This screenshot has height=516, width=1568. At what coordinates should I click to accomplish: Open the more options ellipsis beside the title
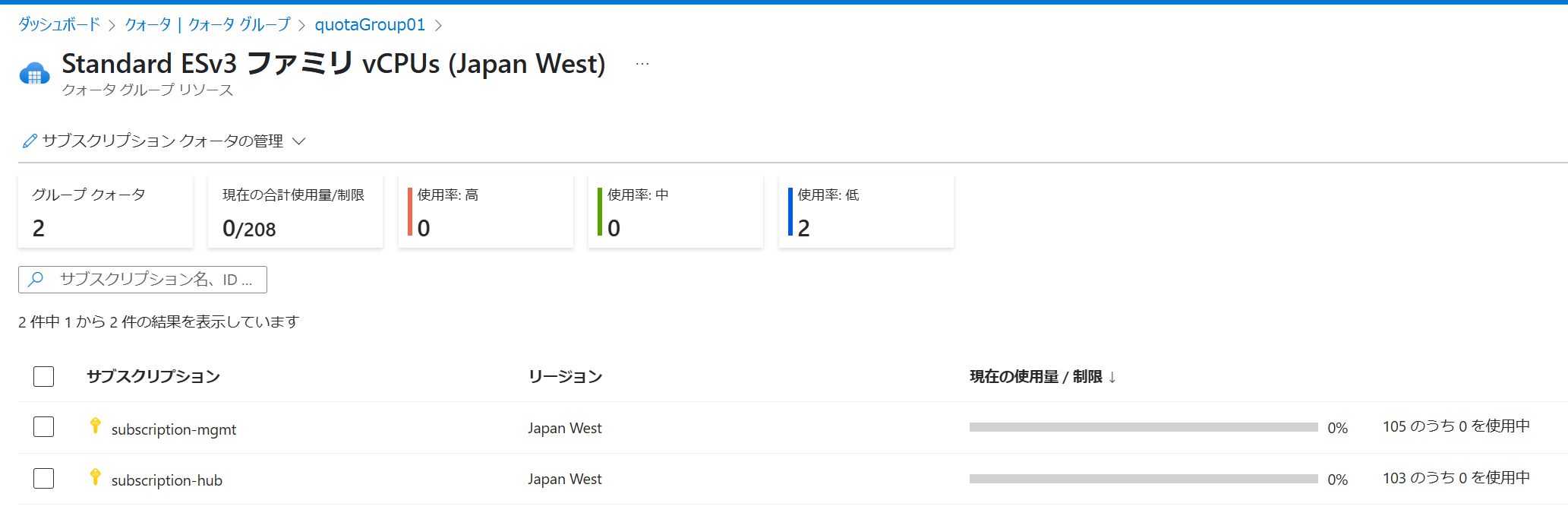click(x=642, y=64)
